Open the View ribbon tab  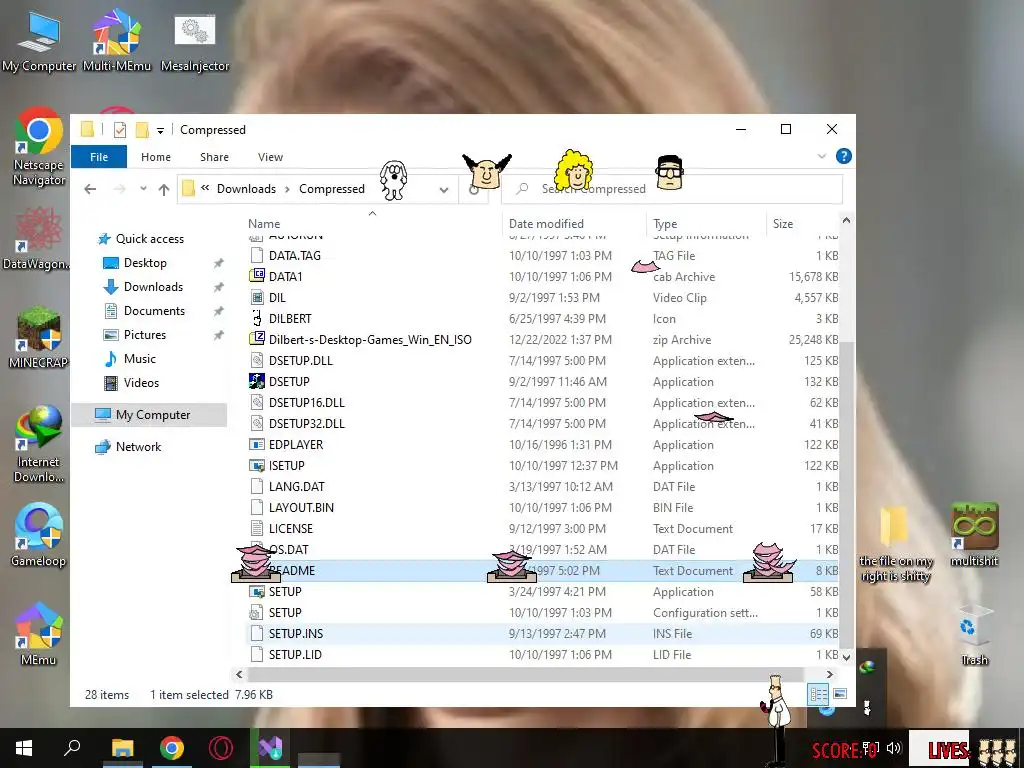(270, 157)
